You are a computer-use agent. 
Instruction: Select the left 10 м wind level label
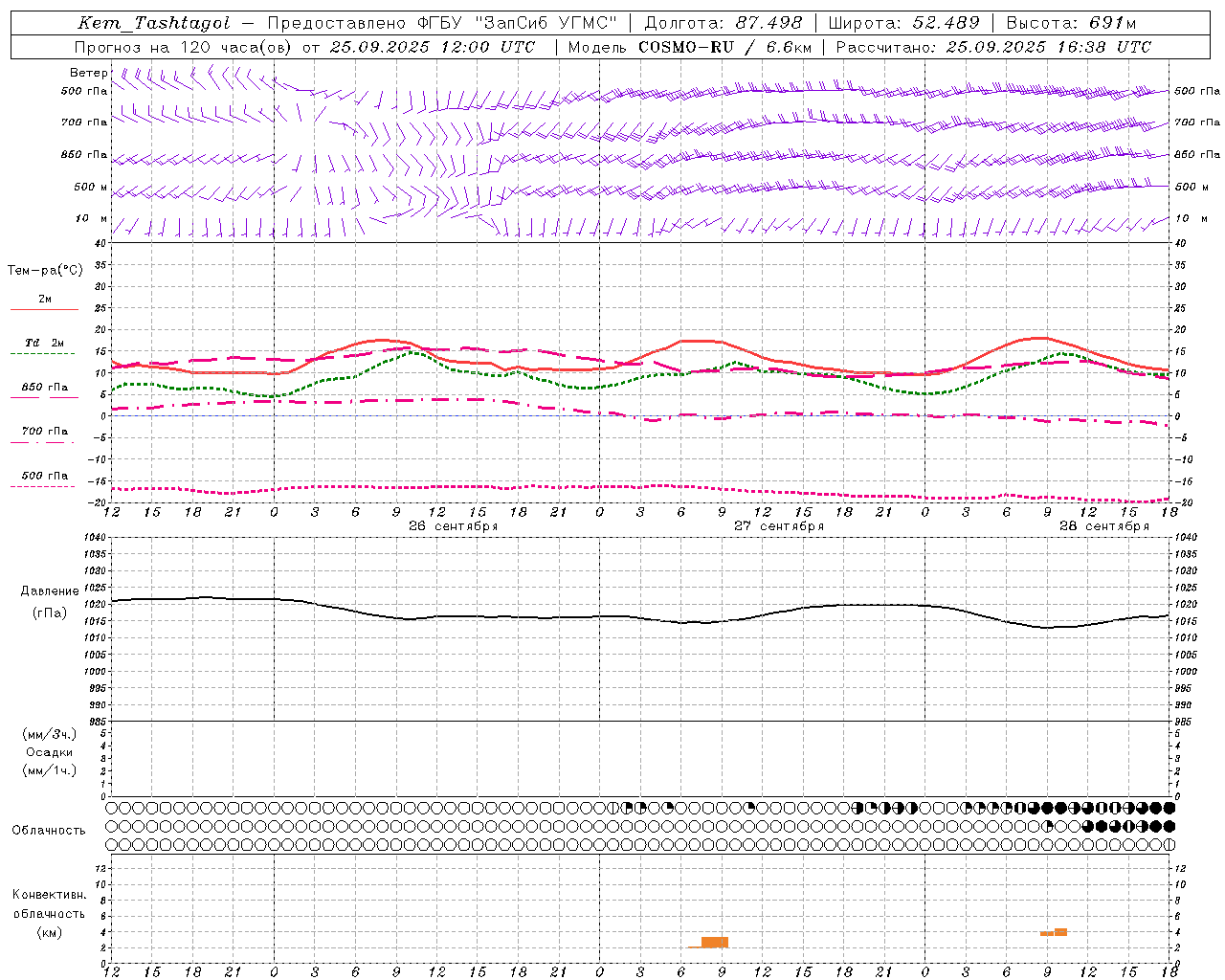(92, 219)
